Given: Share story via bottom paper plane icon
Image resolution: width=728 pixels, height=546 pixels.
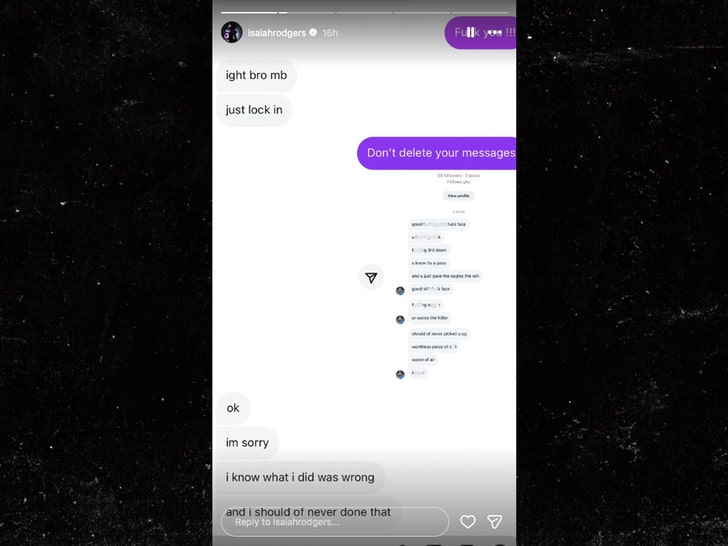Looking at the screenshot, I should 495,521.
